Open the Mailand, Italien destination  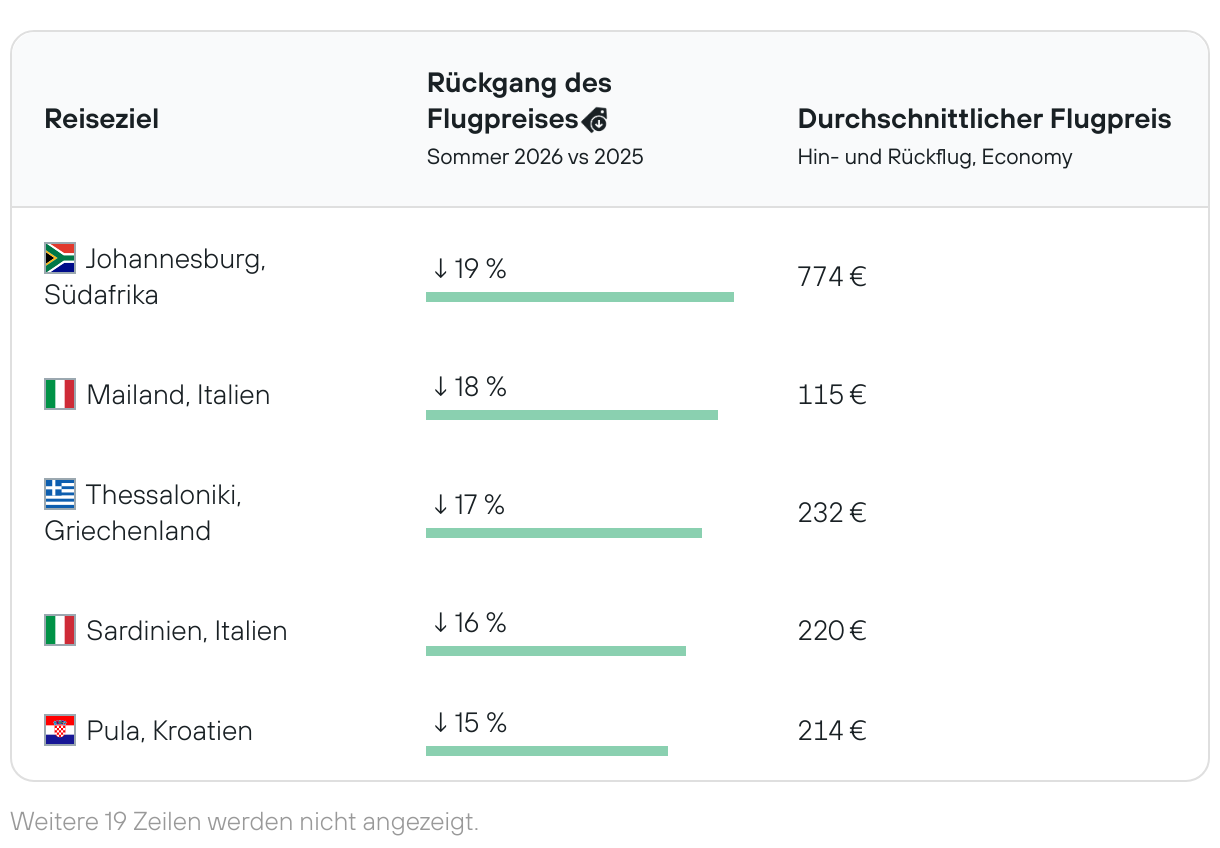click(x=178, y=395)
